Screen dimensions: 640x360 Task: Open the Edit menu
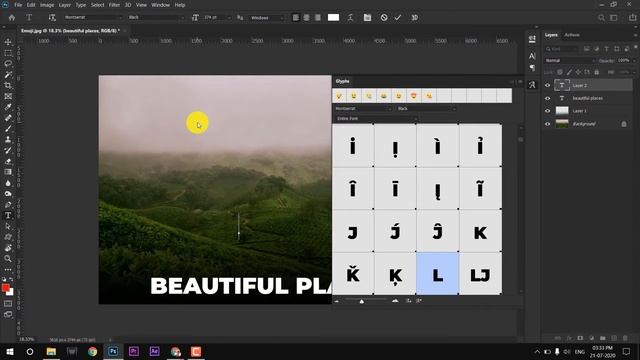pyautogui.click(x=31, y=5)
